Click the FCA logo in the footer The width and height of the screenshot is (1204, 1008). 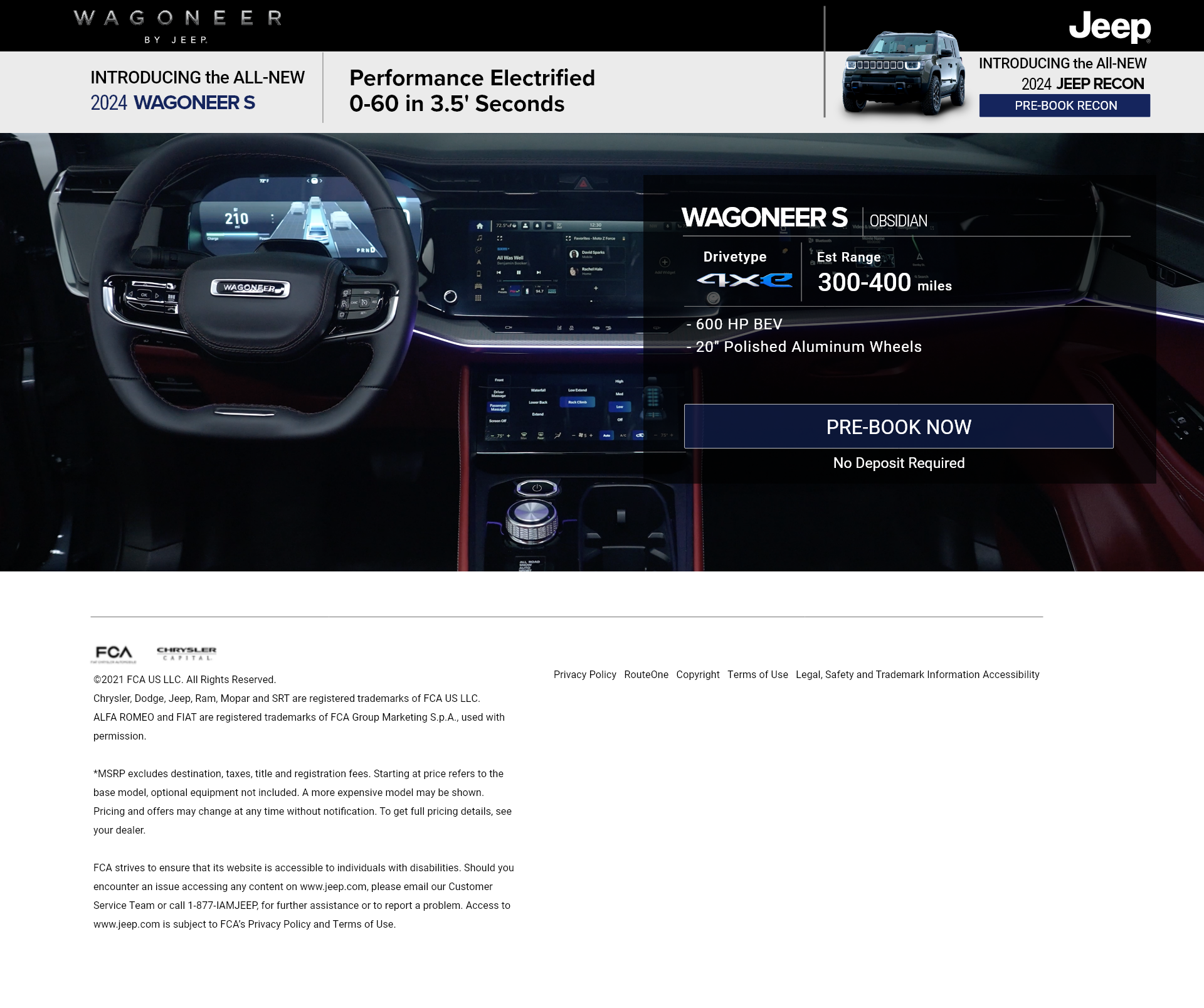(114, 654)
